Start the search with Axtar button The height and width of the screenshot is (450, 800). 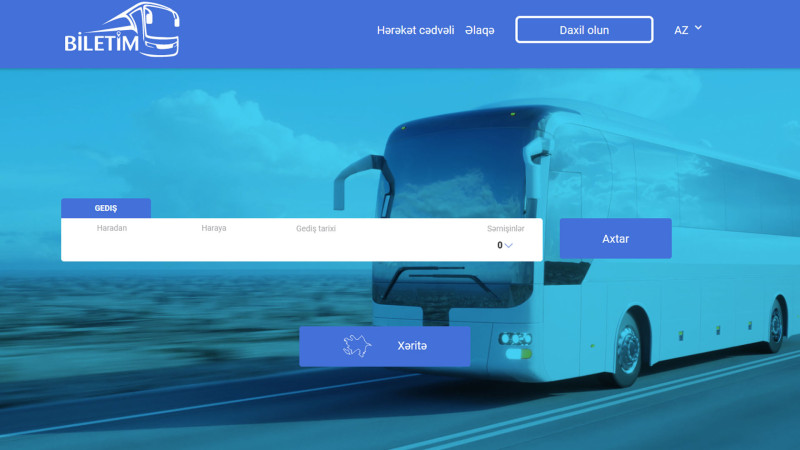[615, 238]
